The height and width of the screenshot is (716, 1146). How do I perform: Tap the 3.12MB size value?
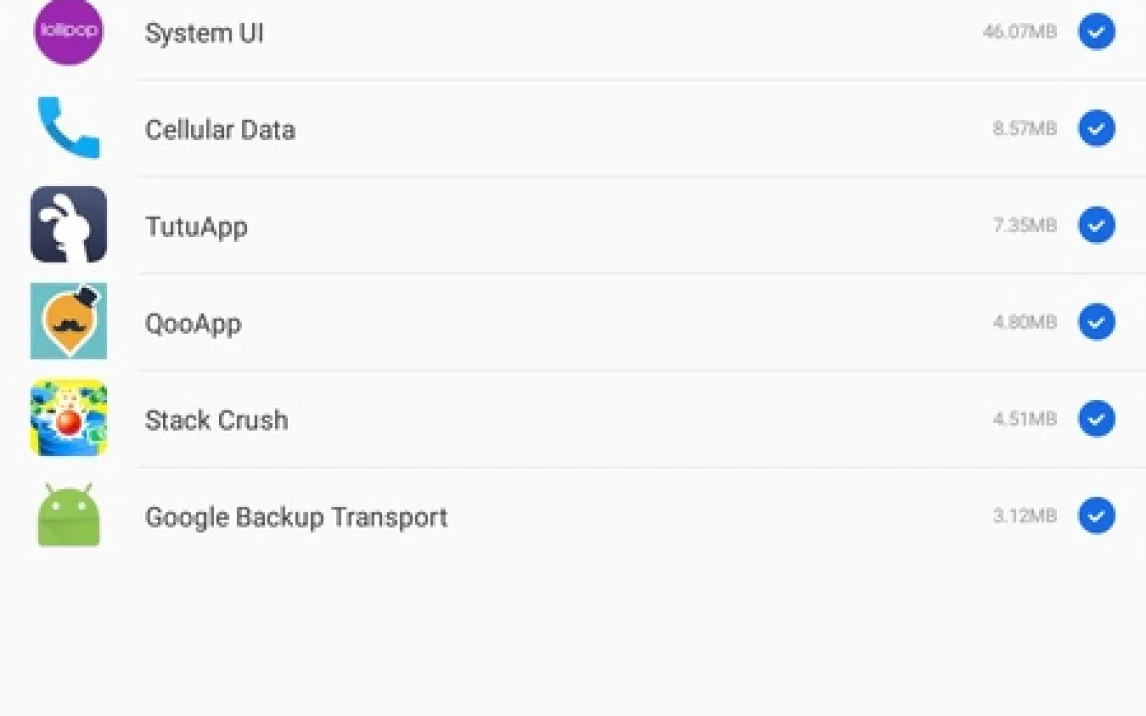[1024, 516]
